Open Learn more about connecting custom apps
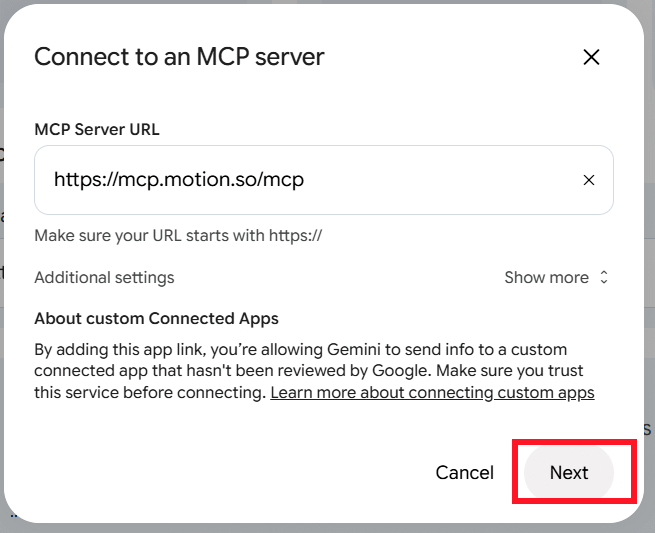Screen dimensions: 655x533 pos(432,393)
